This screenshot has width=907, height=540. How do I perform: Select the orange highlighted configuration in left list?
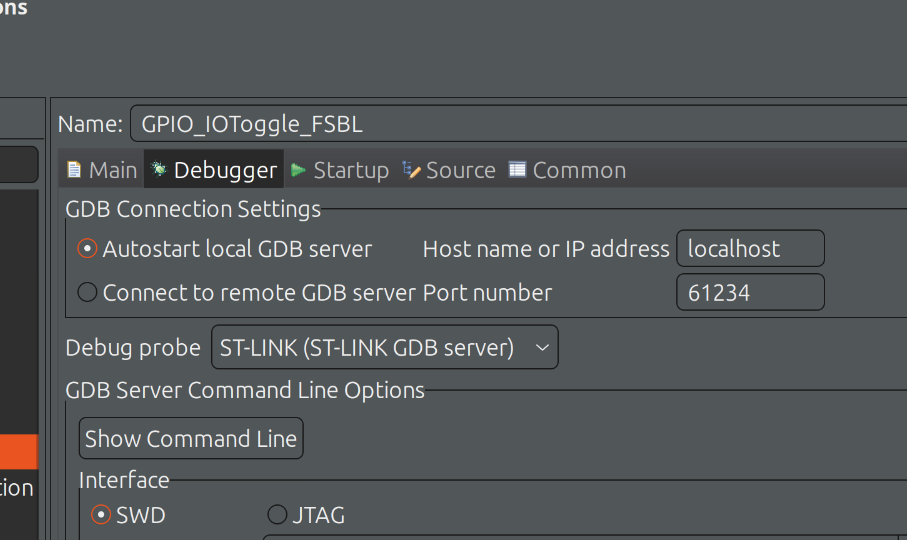(x=18, y=451)
